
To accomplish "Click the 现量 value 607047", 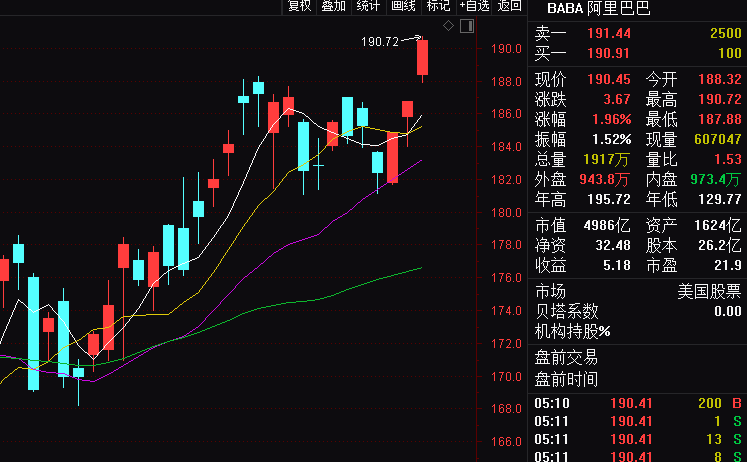I will click(x=717, y=139).
